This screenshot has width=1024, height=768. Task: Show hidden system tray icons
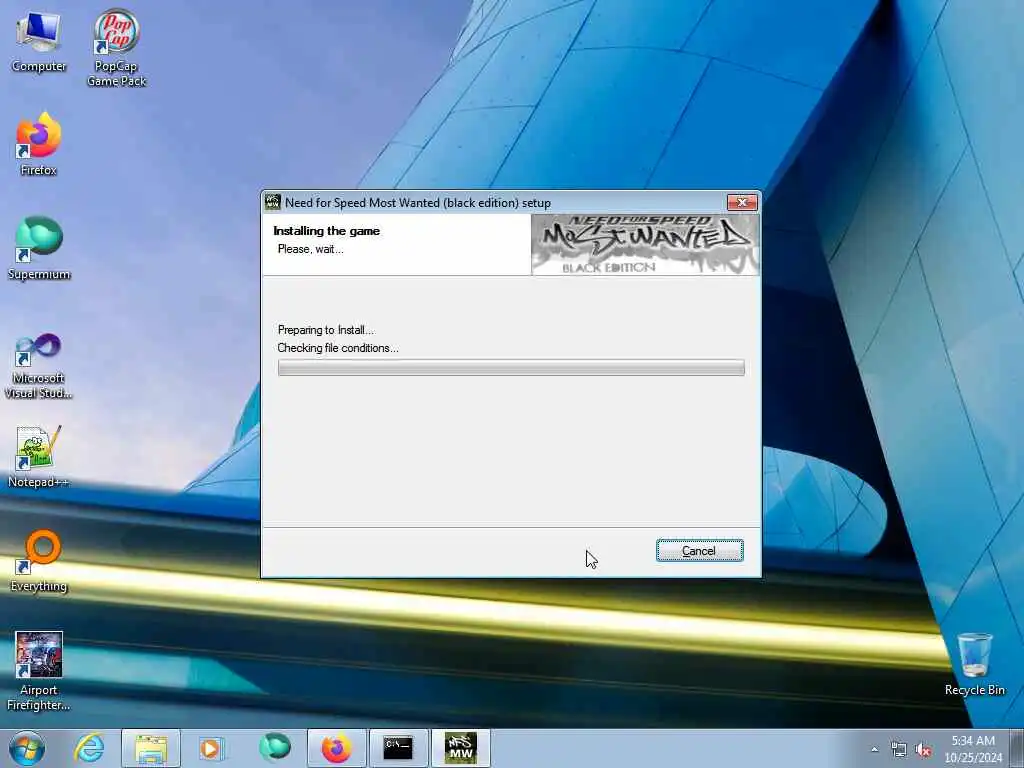pos(874,750)
